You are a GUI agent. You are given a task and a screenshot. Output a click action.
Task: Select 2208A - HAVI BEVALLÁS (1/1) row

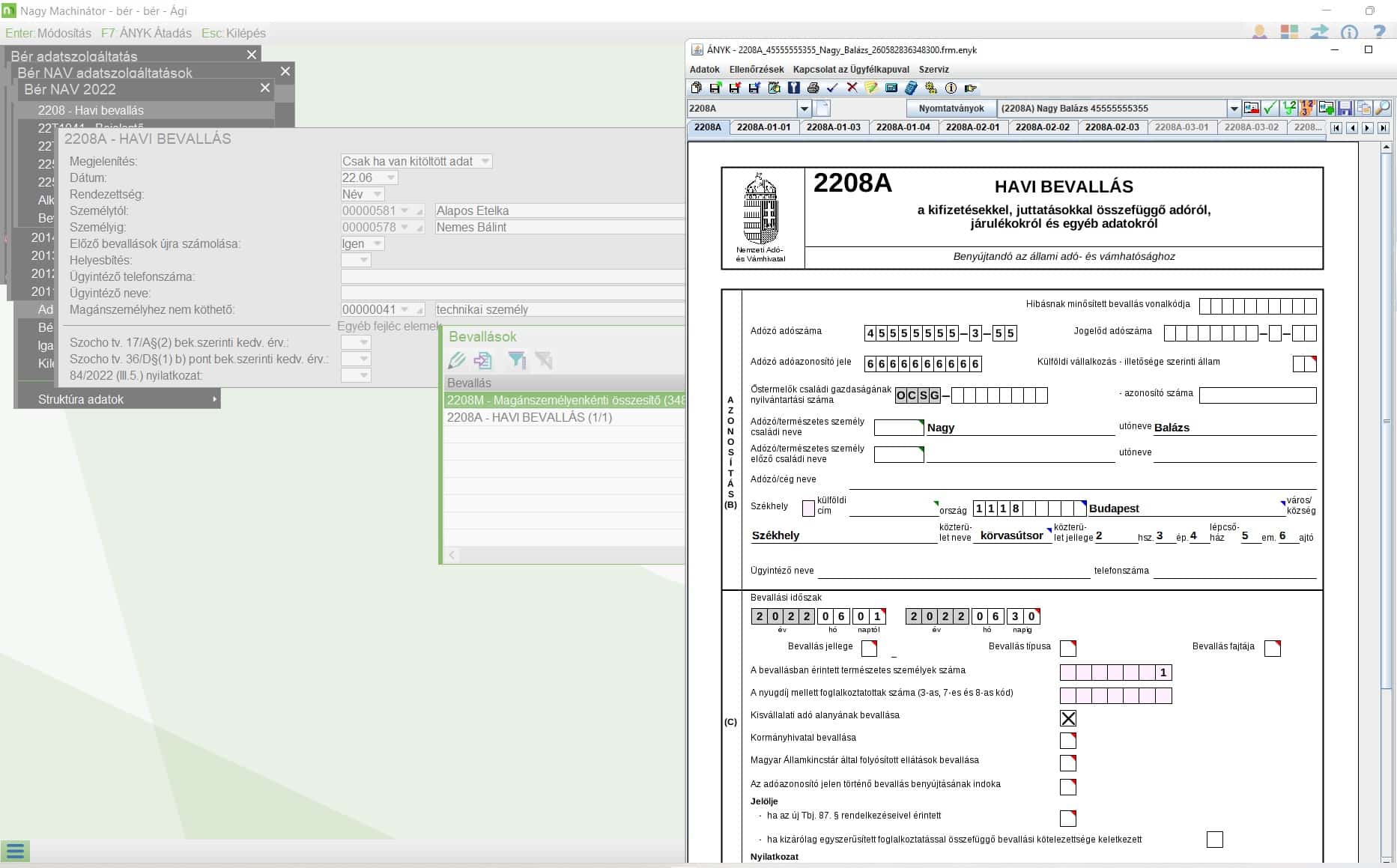(x=530, y=417)
